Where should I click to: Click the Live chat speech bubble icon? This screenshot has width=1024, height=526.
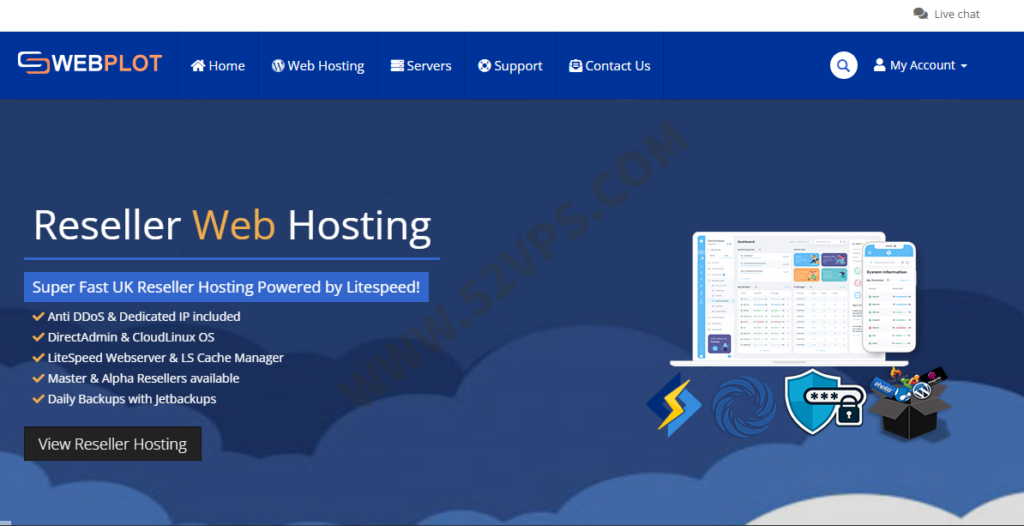point(920,14)
